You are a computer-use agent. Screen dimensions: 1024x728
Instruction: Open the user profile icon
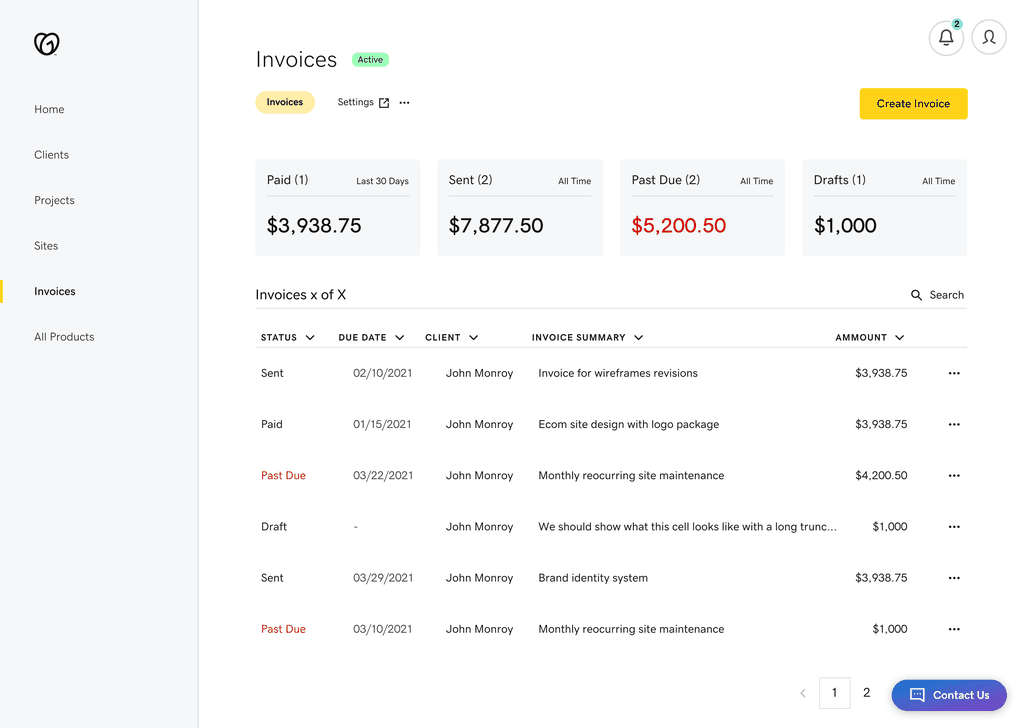coord(989,38)
